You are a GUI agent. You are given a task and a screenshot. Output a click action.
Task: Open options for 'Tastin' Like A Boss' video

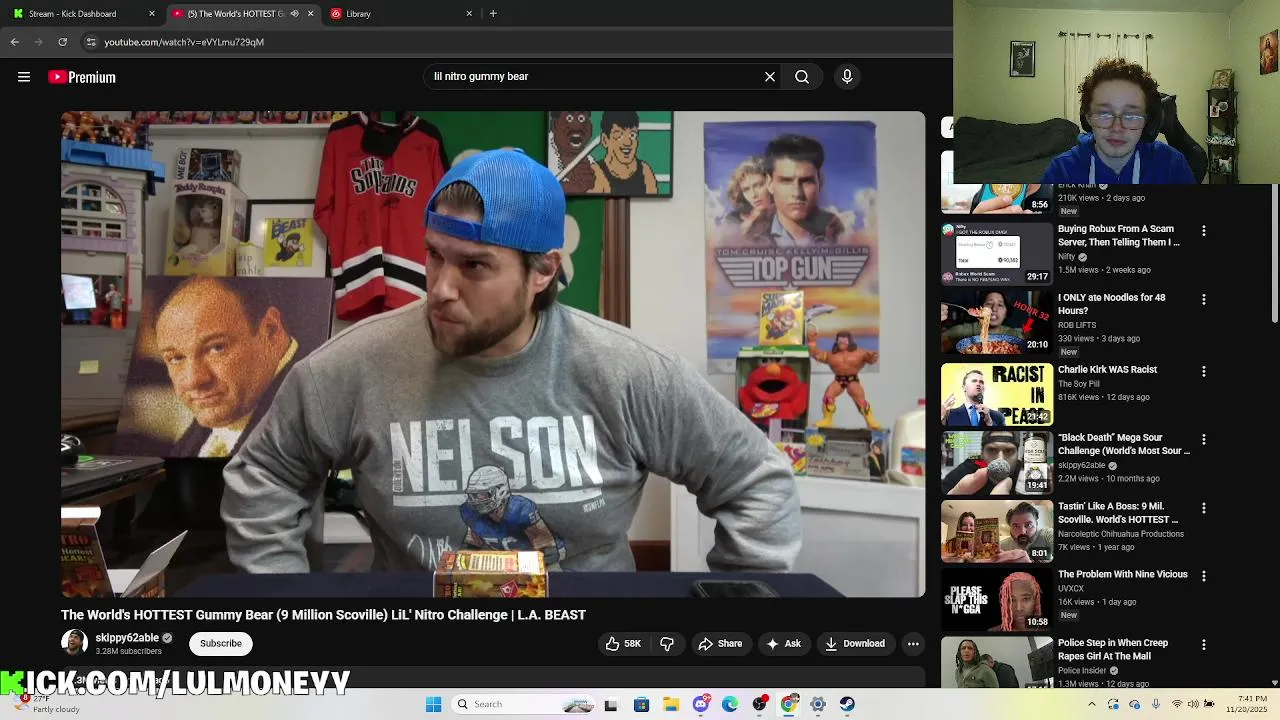click(x=1204, y=508)
